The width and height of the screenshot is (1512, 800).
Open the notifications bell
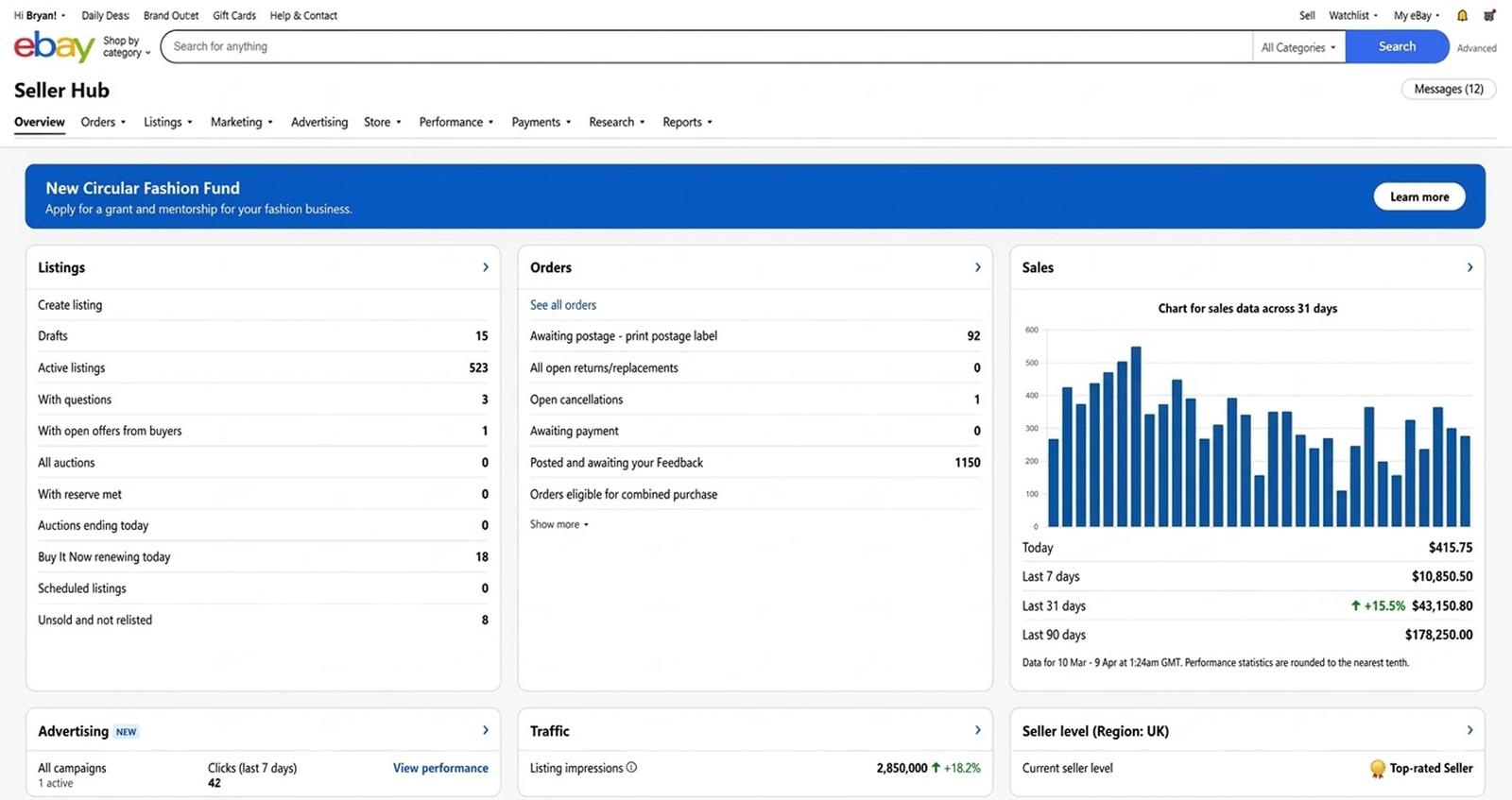click(1462, 15)
